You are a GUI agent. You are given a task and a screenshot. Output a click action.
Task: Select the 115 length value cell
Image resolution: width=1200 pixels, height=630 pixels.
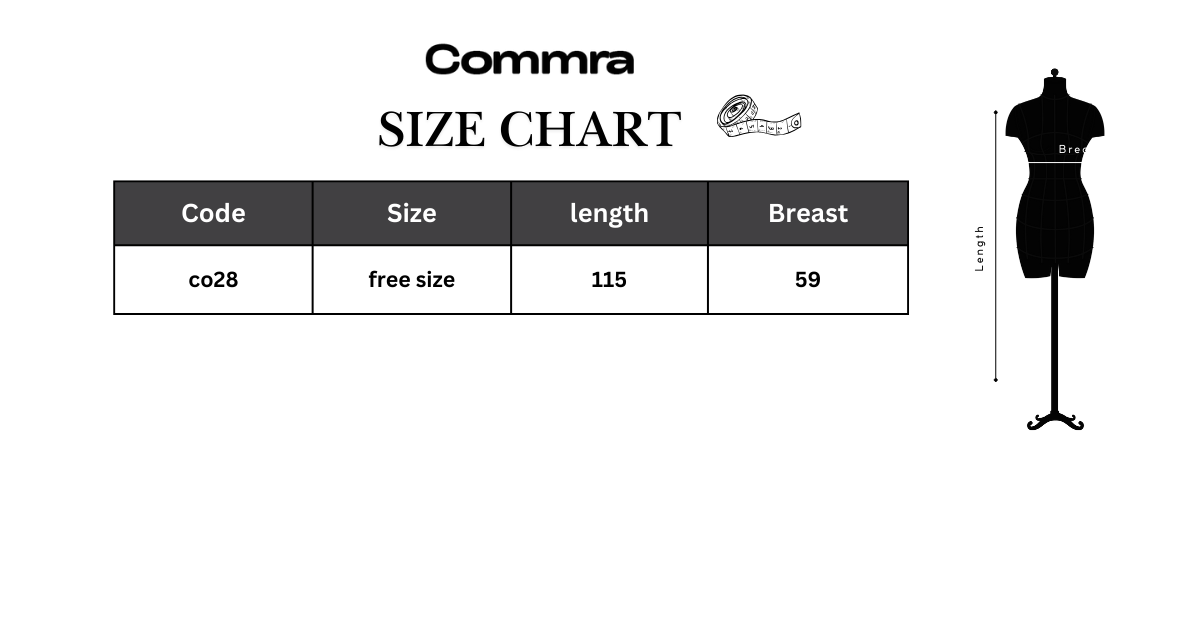tap(609, 280)
